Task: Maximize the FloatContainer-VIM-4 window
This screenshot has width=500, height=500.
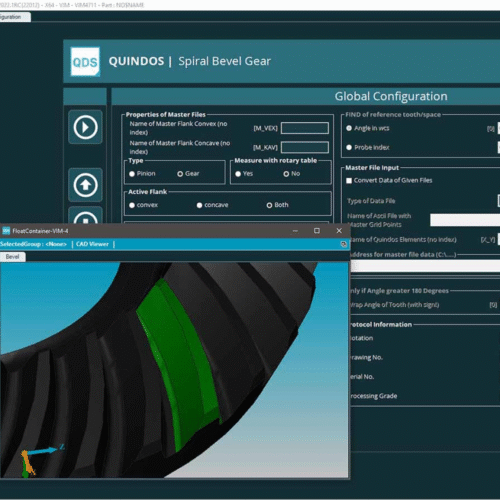Action: 317,231
